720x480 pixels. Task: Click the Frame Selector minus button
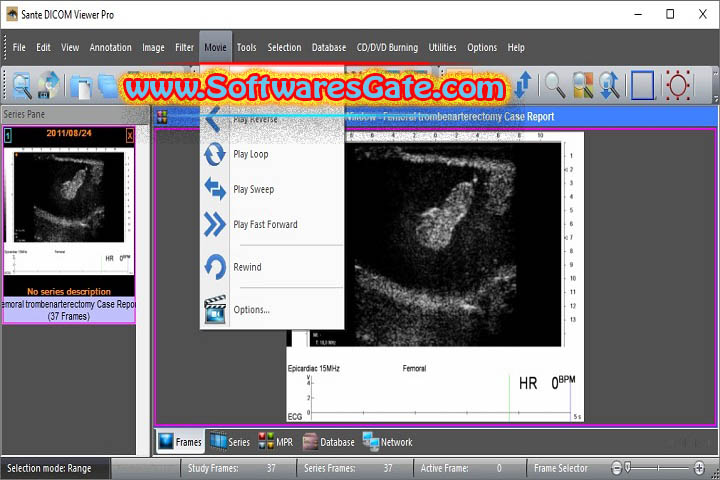point(617,468)
